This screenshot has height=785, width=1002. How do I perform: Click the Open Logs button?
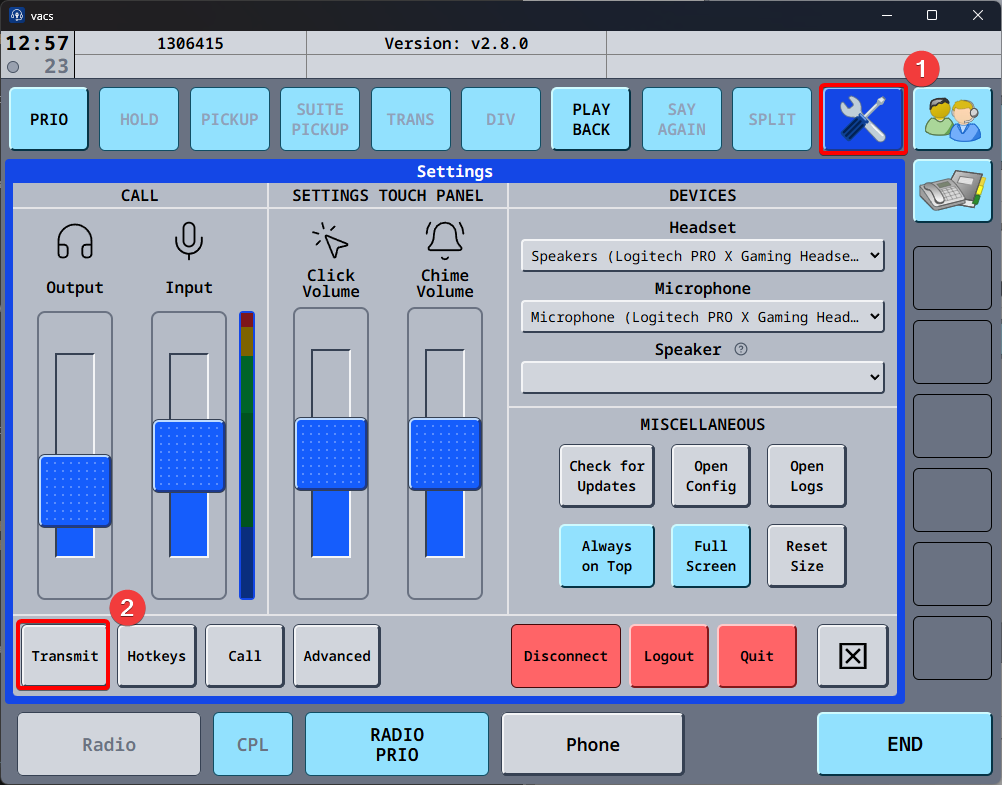click(806, 476)
